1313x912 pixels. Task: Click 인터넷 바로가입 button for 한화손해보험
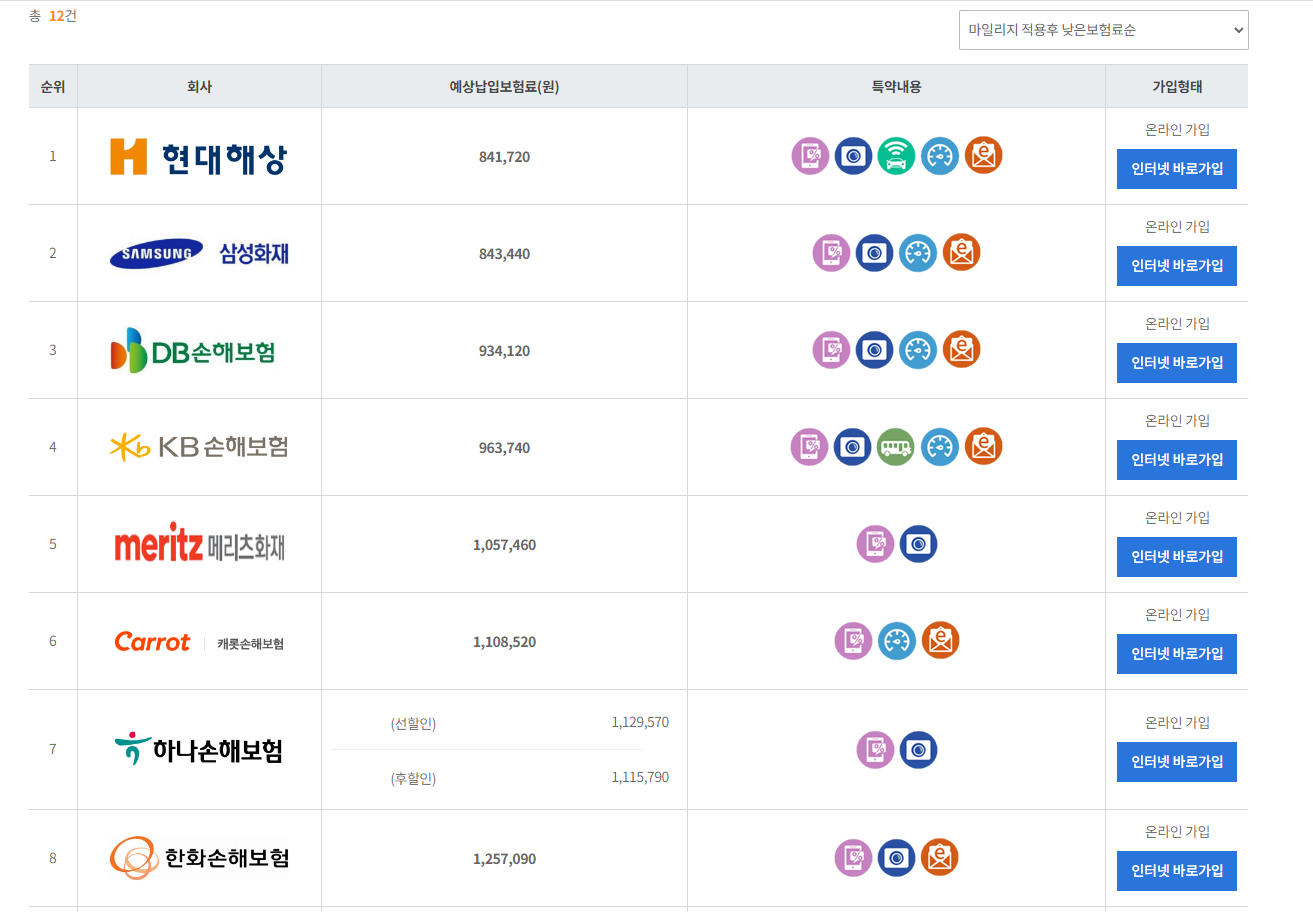click(1177, 871)
